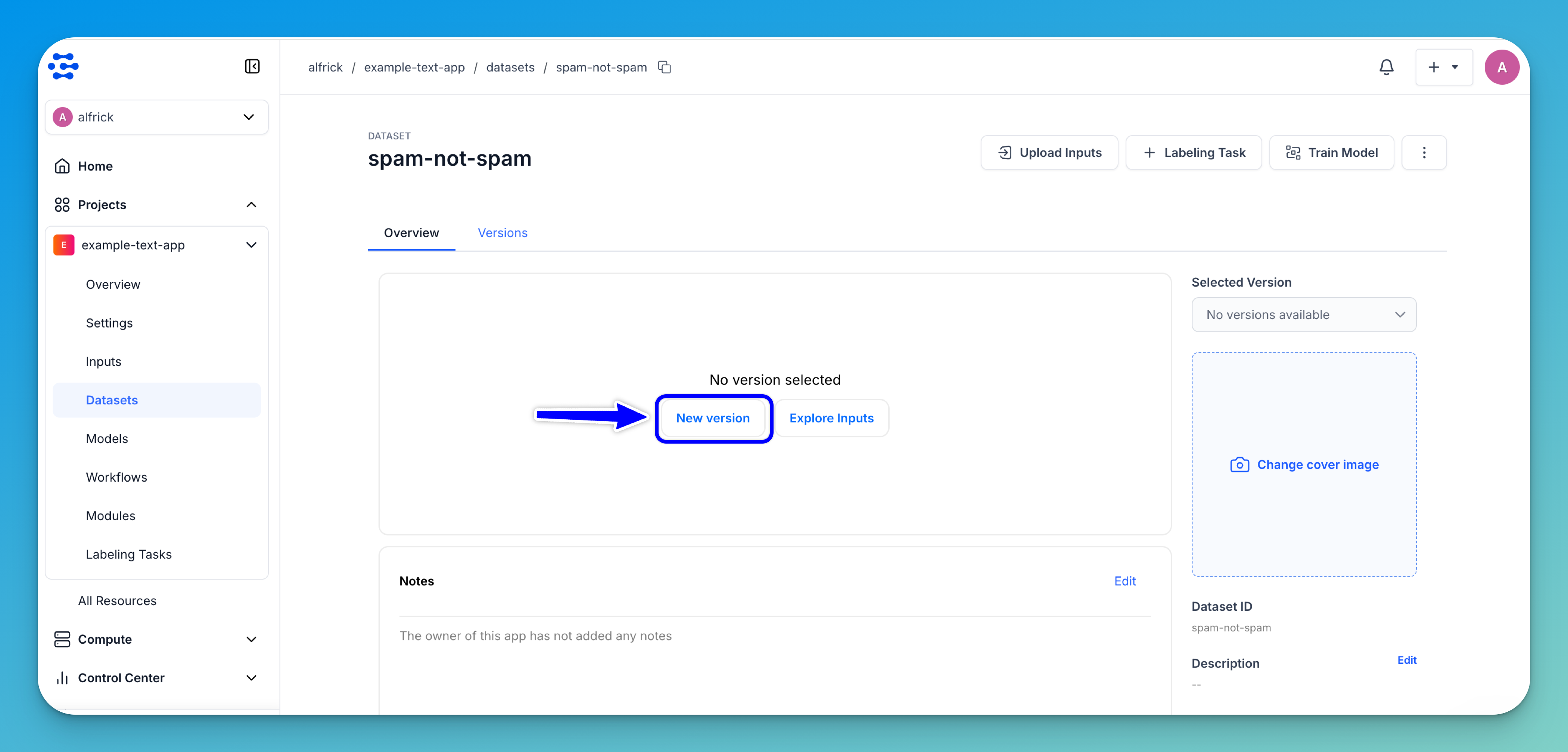Viewport: 1568px width, 752px height.
Task: Go to Home in the sidebar
Action: (x=95, y=166)
